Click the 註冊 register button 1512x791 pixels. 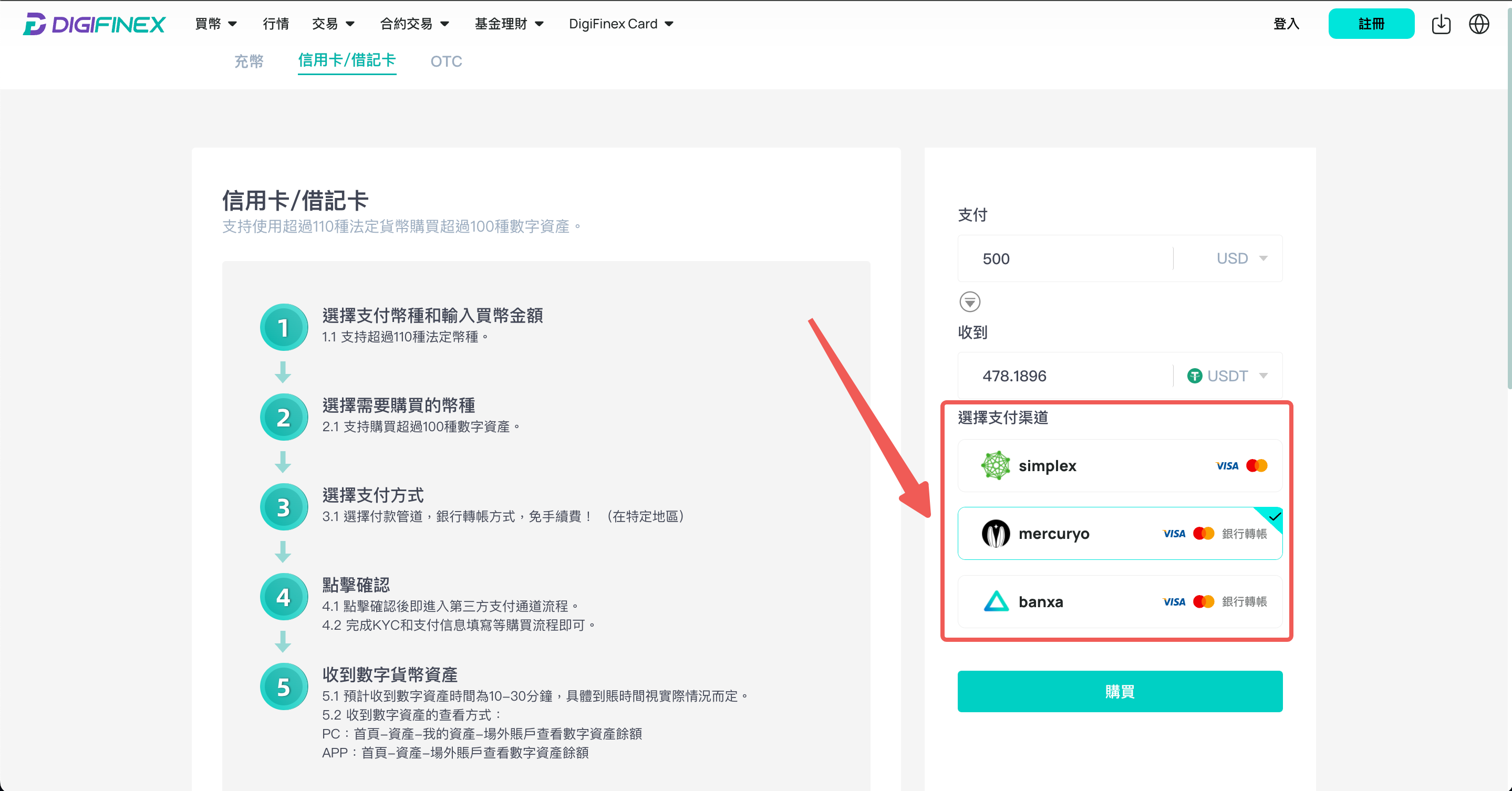[1371, 24]
